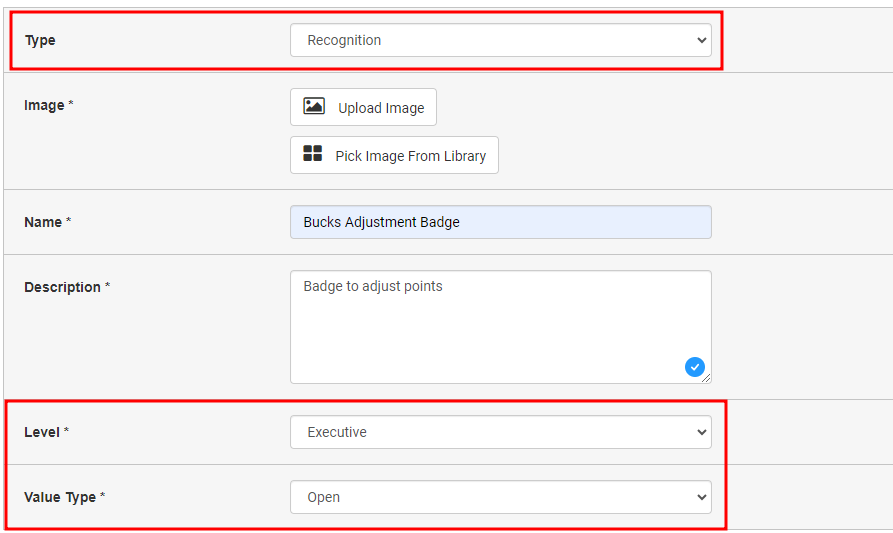Image resolution: width=893 pixels, height=533 pixels.
Task: Click the picture icon on Upload Image
Action: click(x=314, y=106)
